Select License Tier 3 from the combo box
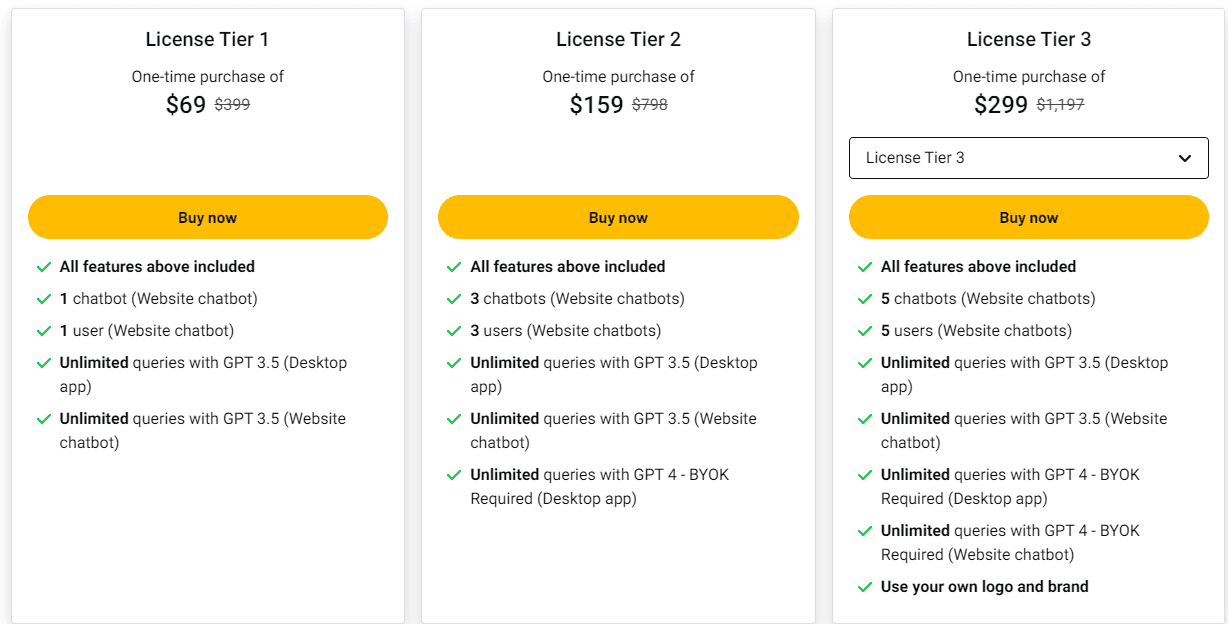 tap(1029, 158)
